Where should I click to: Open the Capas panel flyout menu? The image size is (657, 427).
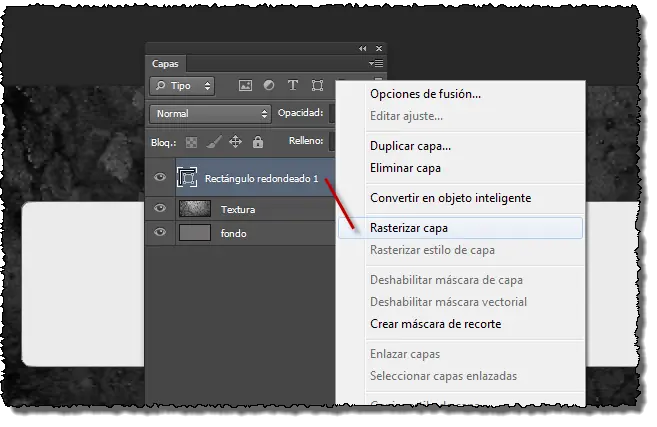pyautogui.click(x=376, y=63)
